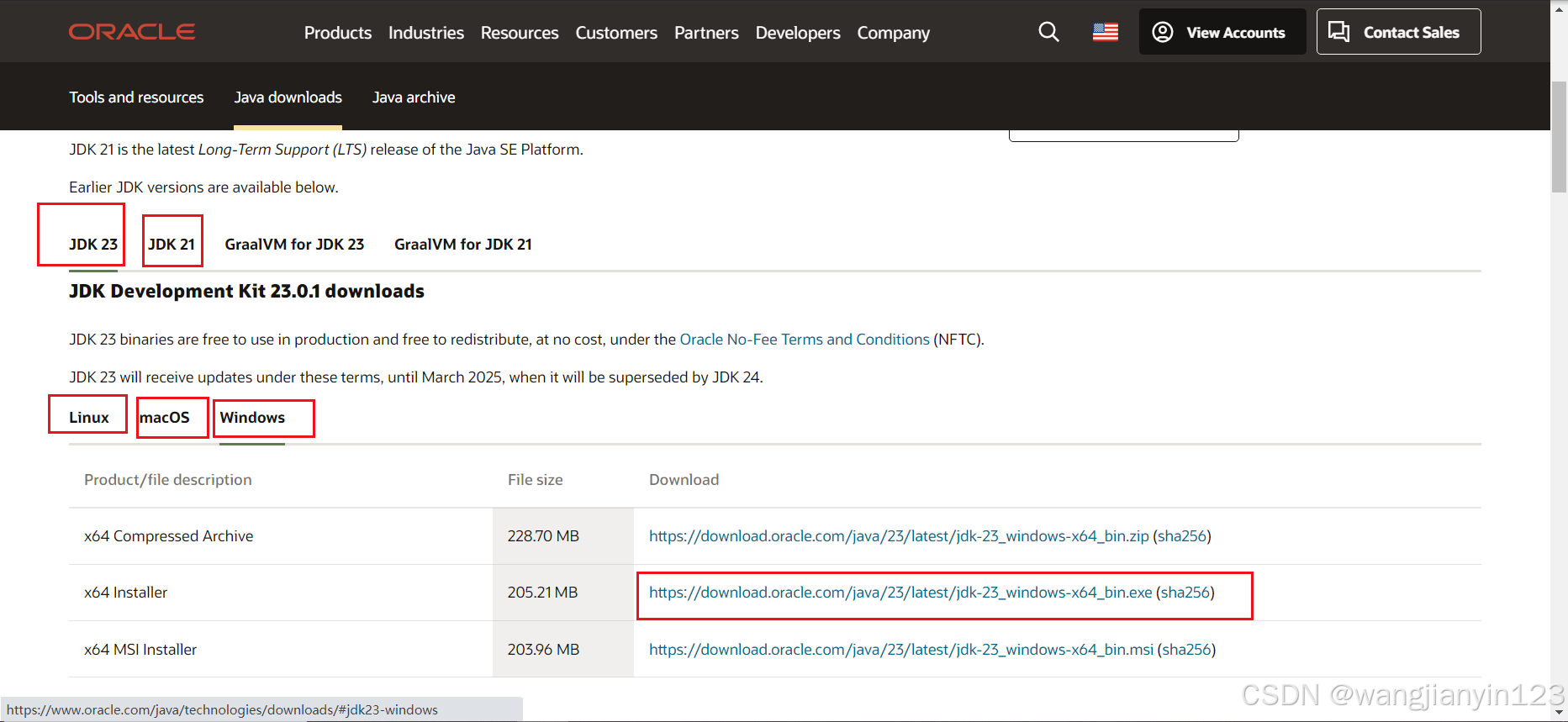Click the Download column header
This screenshot has height=722, width=1568.
pyautogui.click(x=684, y=480)
